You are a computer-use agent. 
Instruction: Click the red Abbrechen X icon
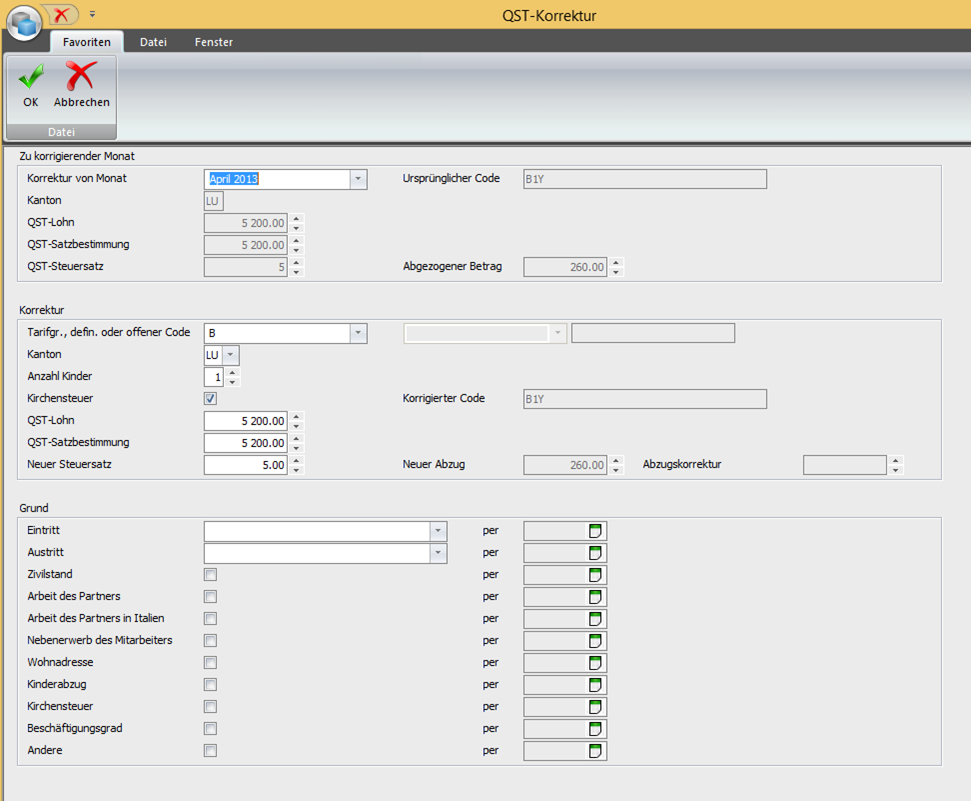(81, 77)
